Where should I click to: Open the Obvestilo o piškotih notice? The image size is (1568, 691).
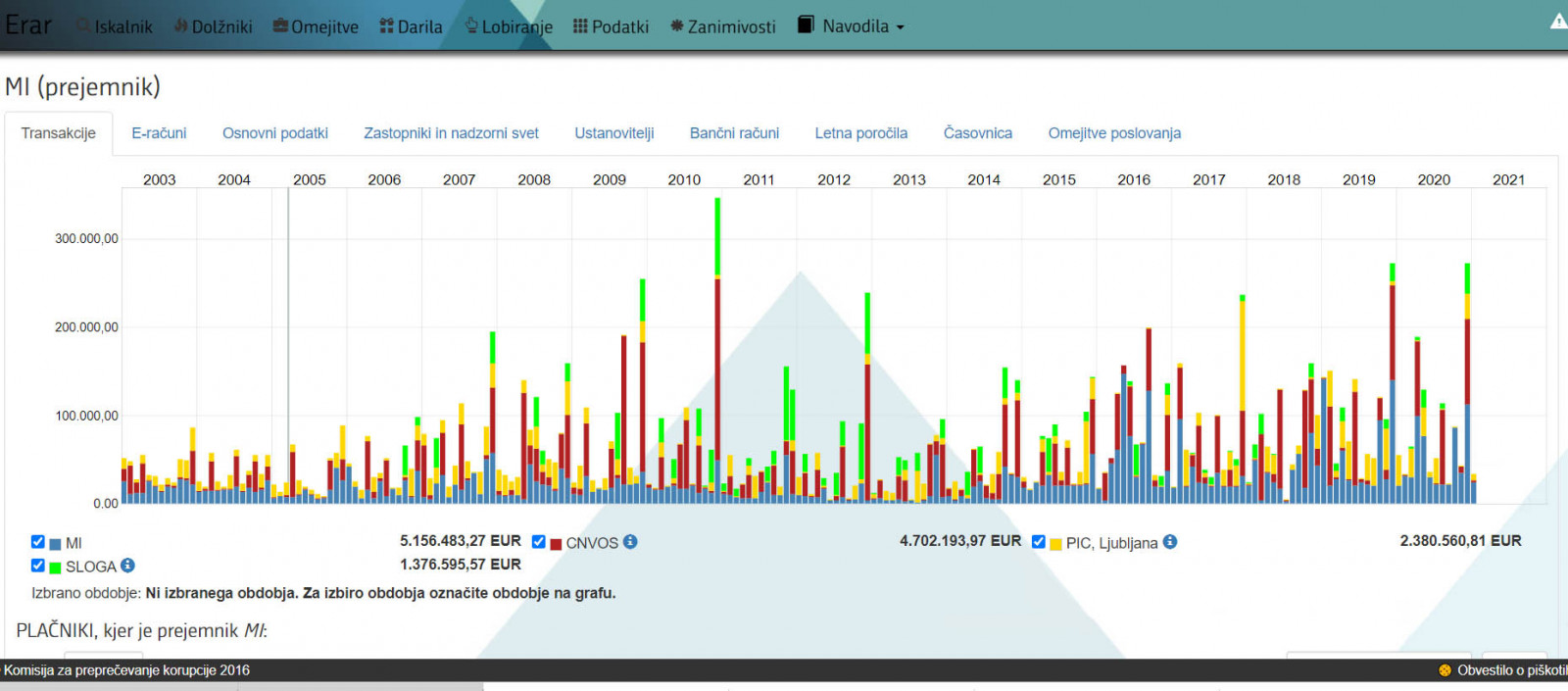pos(1509,670)
